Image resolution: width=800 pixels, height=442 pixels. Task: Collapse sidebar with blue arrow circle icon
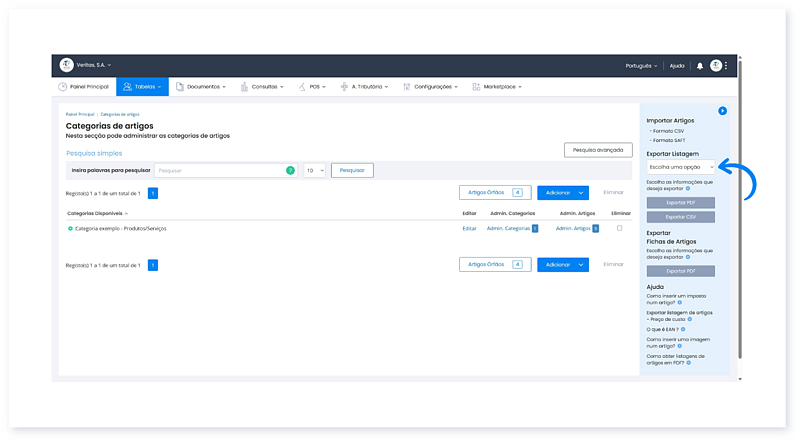click(x=722, y=110)
